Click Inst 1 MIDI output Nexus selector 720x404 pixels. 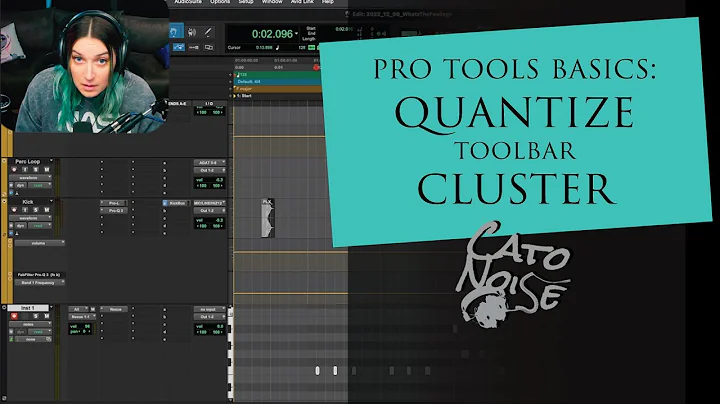[82, 317]
